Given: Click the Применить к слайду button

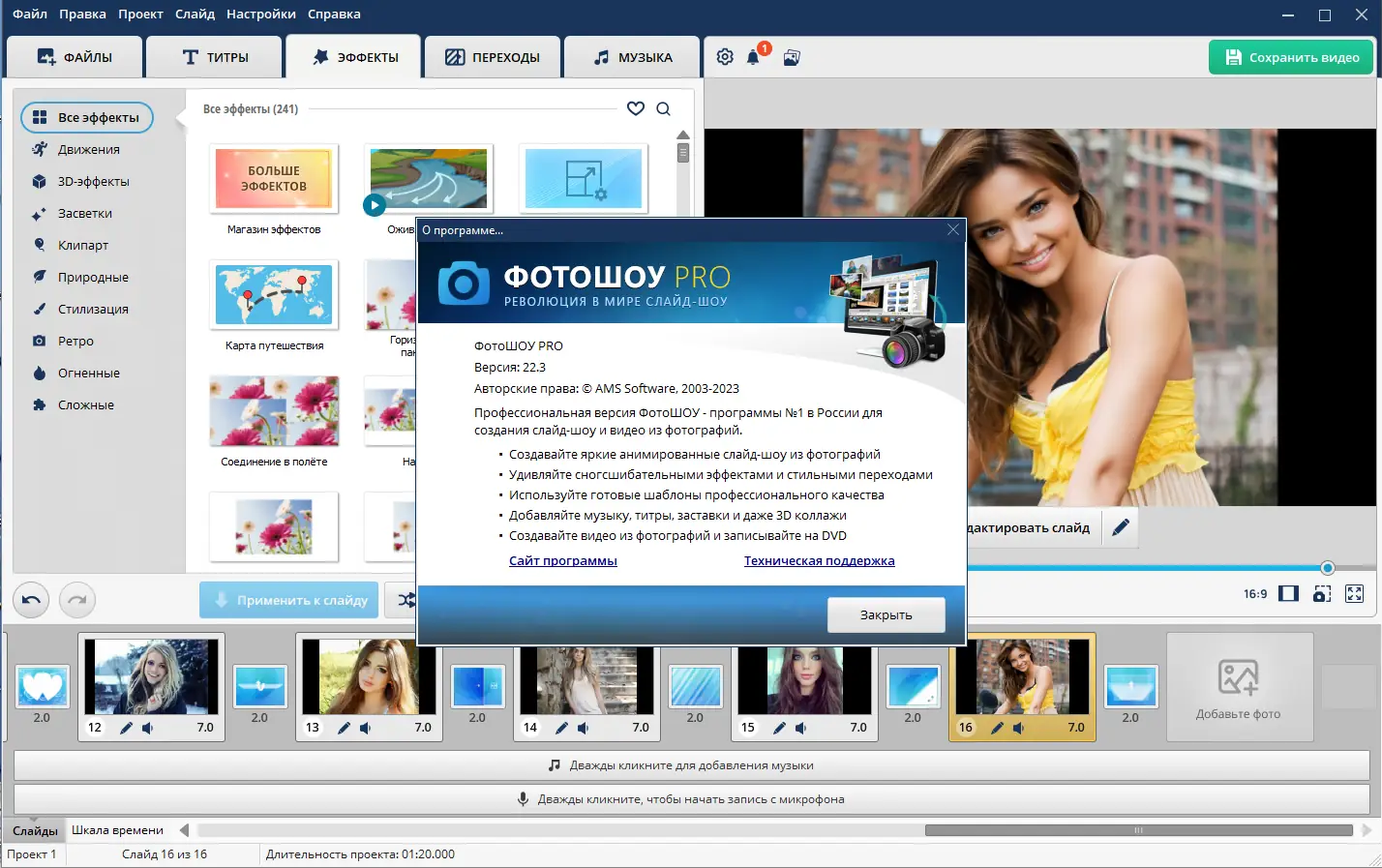Looking at the screenshot, I should 290,600.
